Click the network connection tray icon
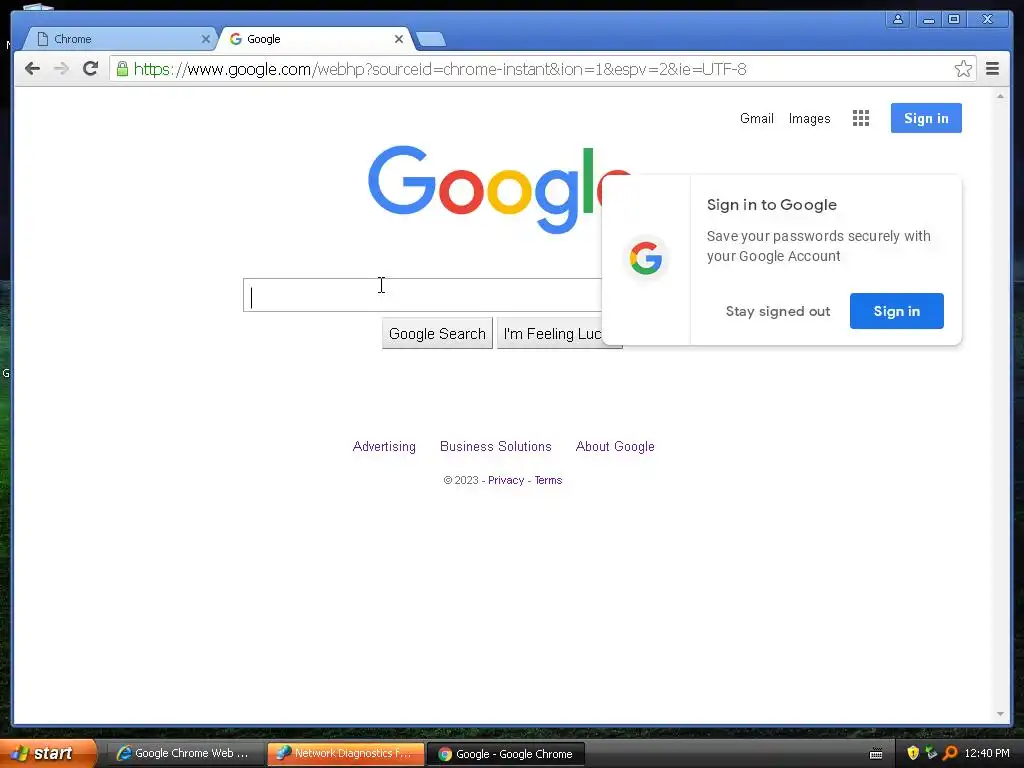 931,753
